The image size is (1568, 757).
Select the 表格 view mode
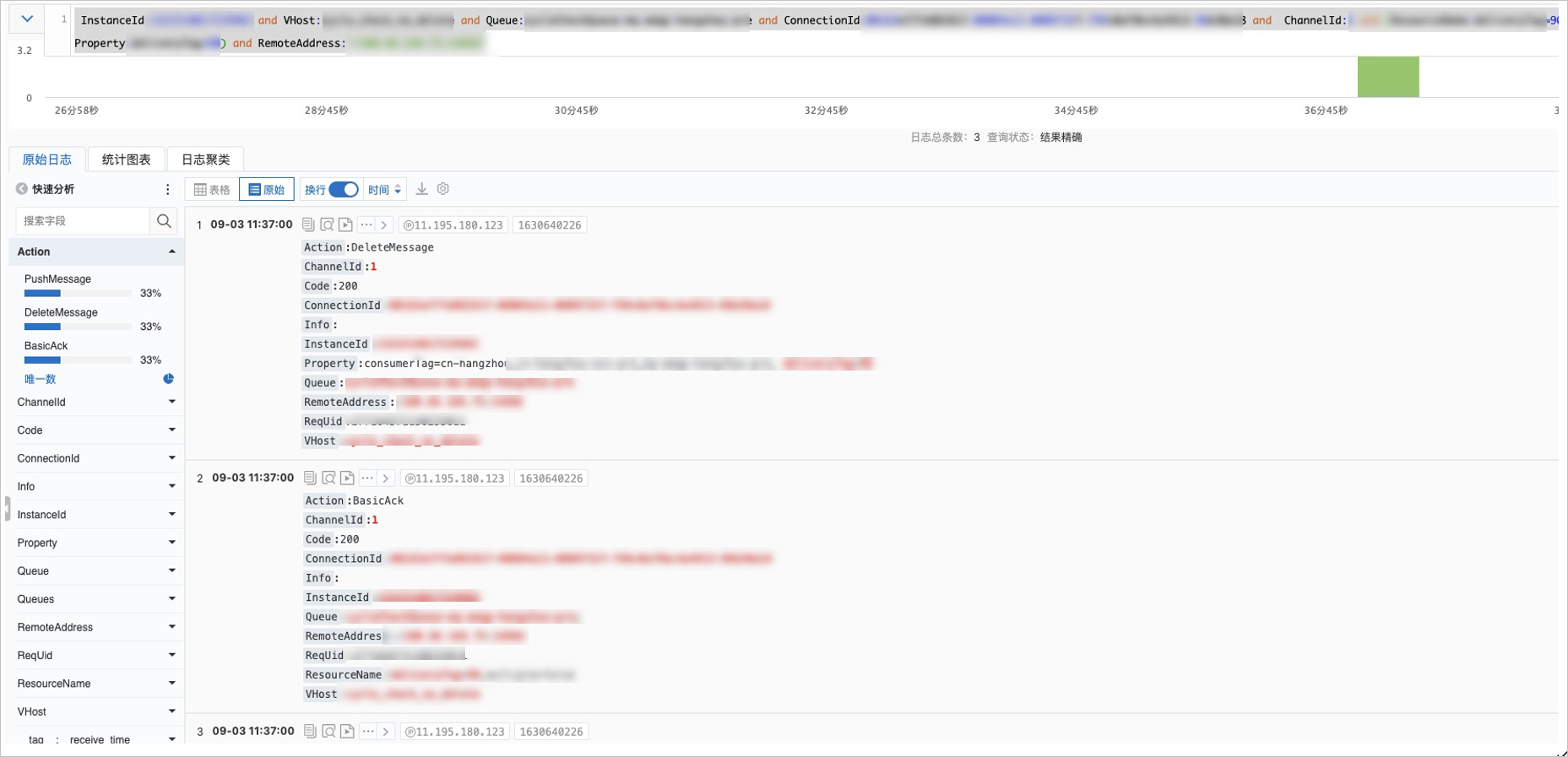212,190
